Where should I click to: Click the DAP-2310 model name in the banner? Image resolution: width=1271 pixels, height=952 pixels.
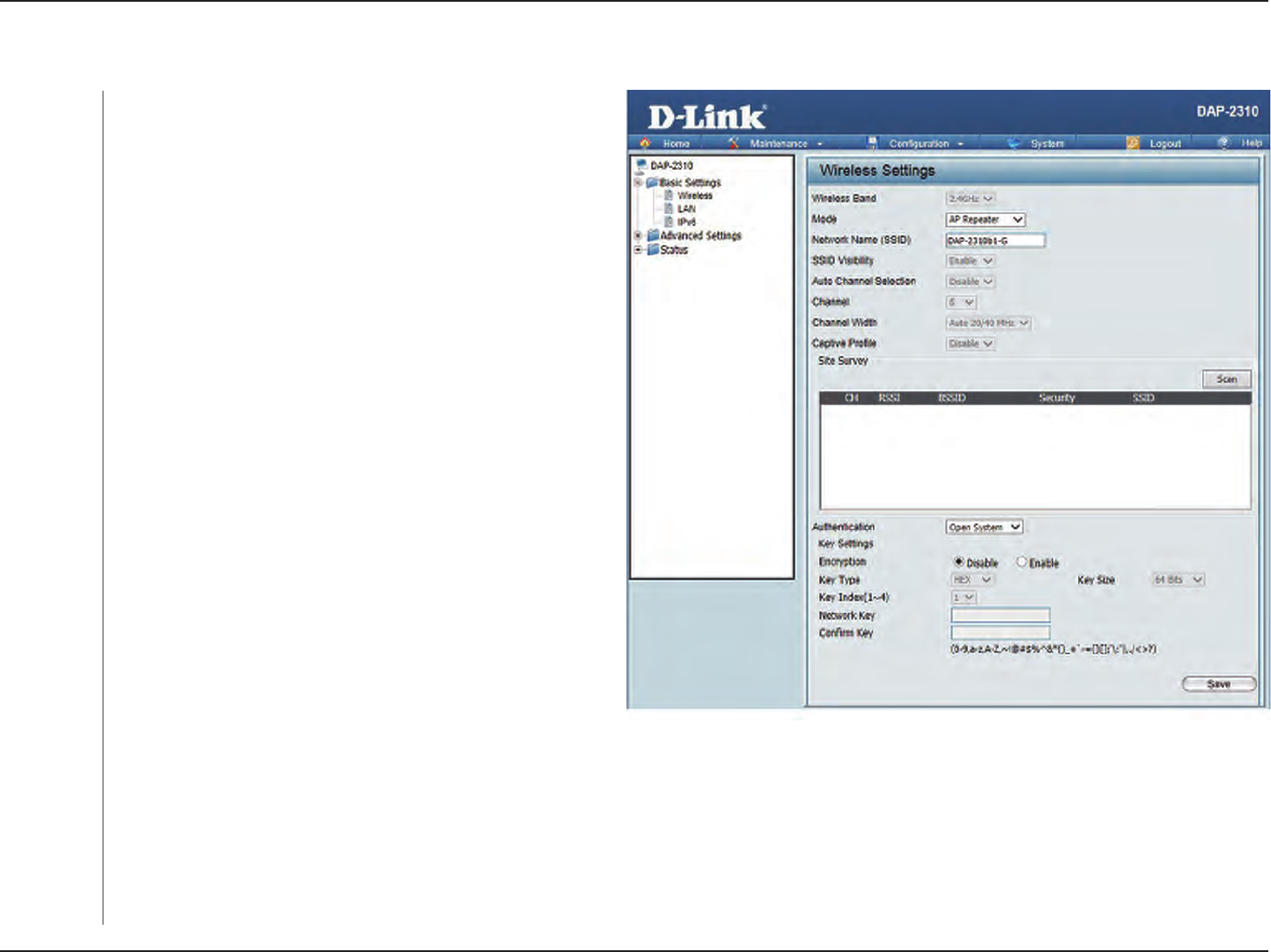coord(1227,111)
